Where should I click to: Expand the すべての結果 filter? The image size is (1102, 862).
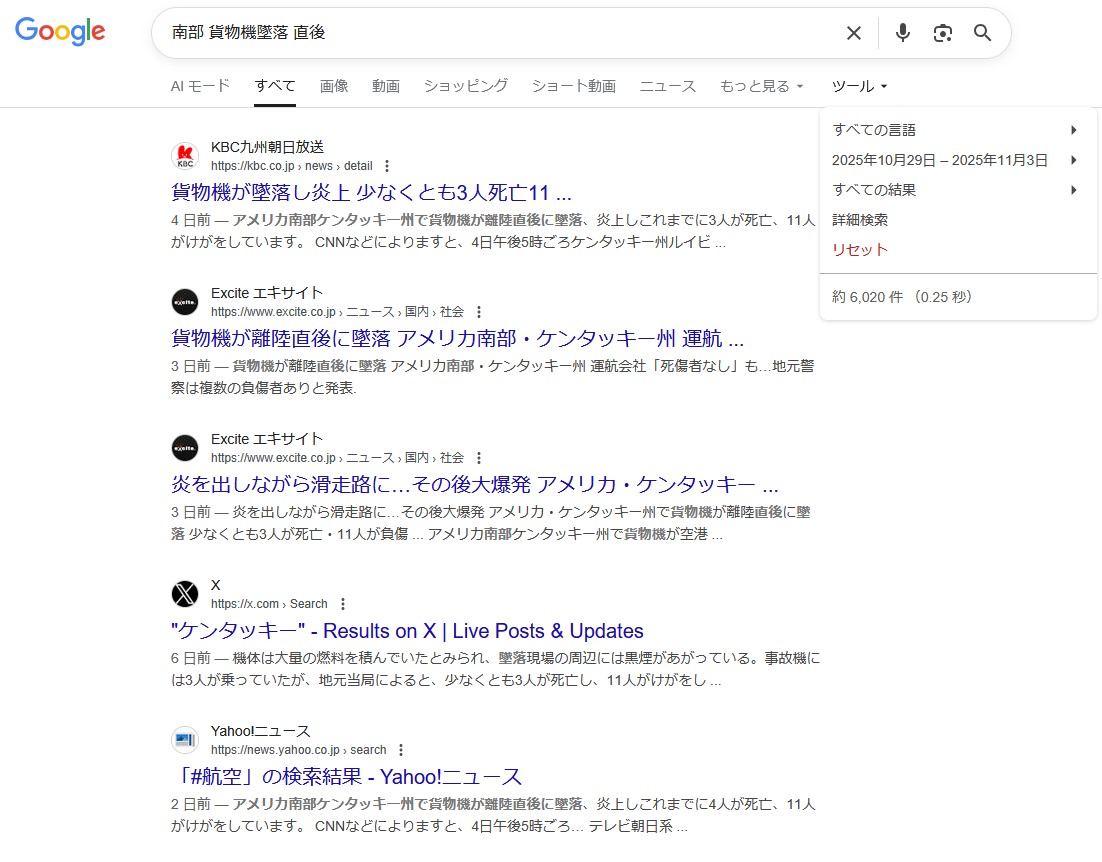pyautogui.click(x=955, y=190)
